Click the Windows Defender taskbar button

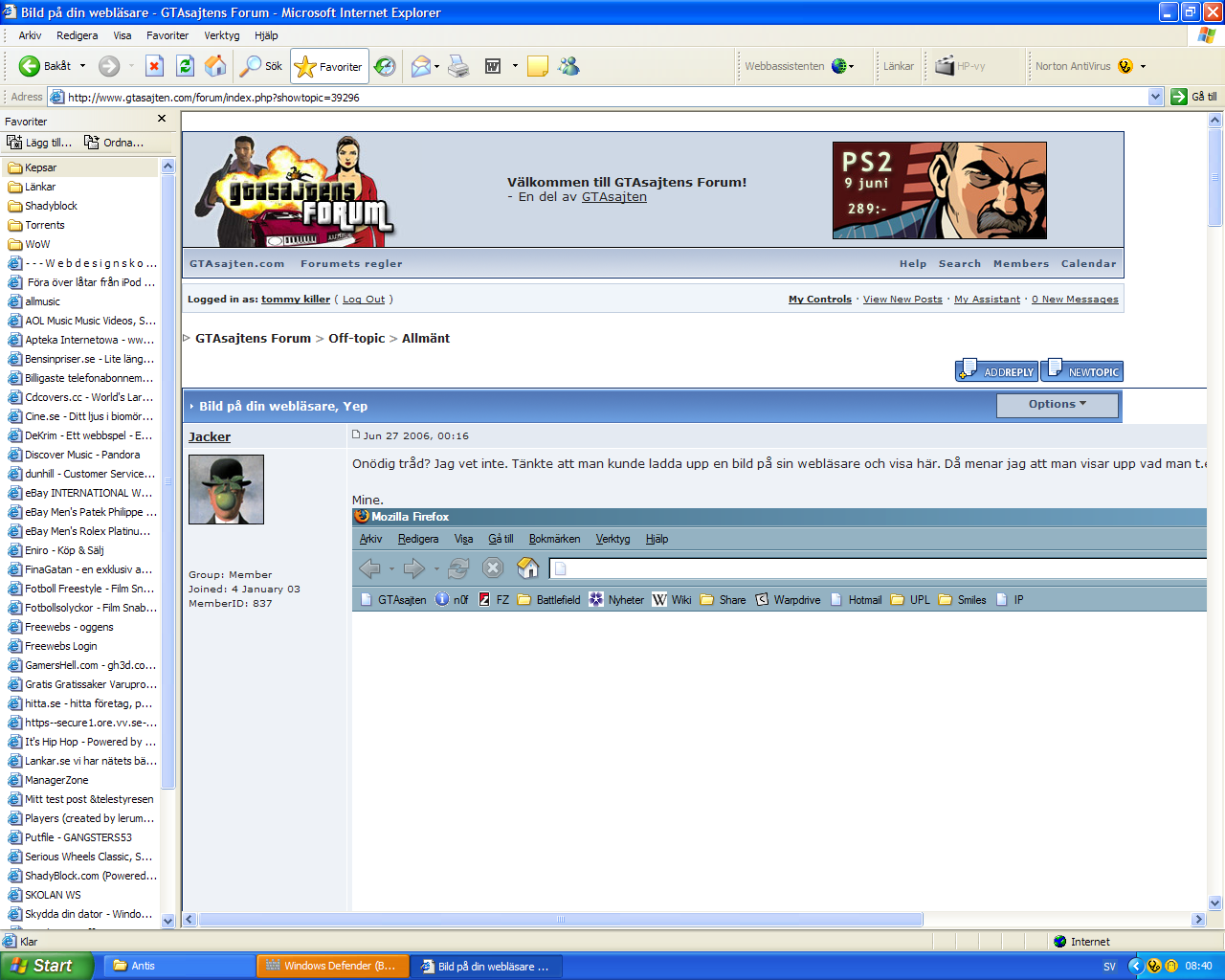click(x=332, y=967)
